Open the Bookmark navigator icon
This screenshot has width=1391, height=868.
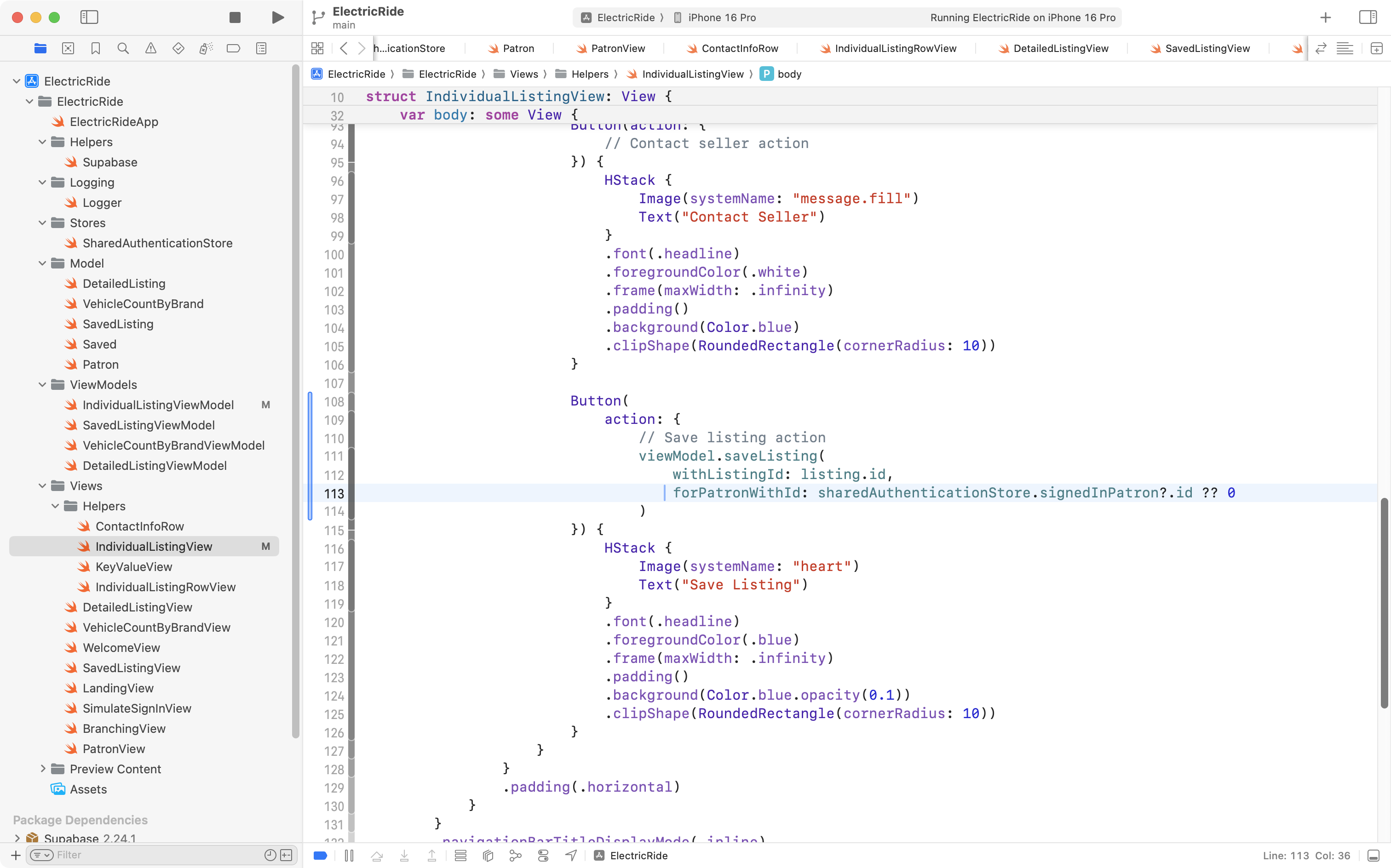(95, 48)
